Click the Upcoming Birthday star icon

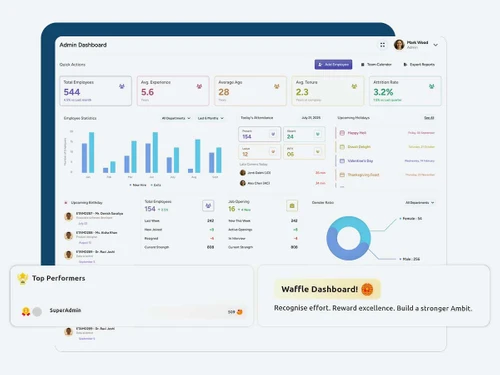click(x=66, y=202)
